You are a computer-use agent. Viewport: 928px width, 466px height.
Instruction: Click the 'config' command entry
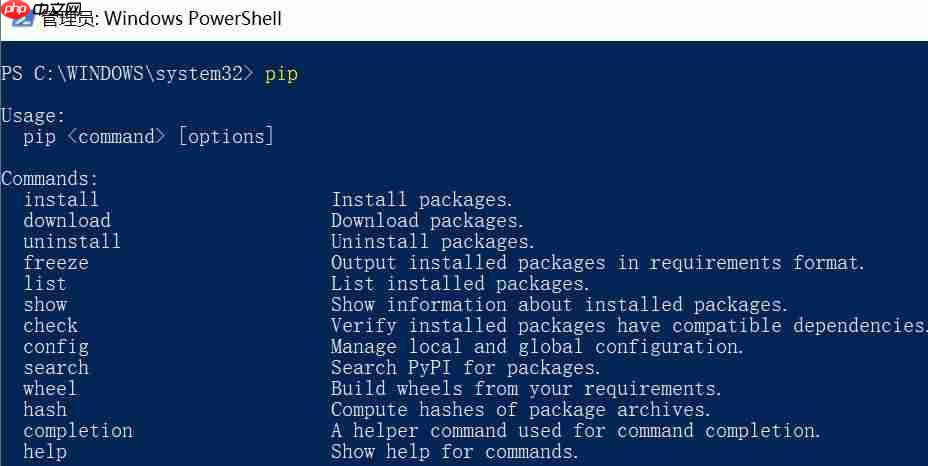[x=56, y=347]
